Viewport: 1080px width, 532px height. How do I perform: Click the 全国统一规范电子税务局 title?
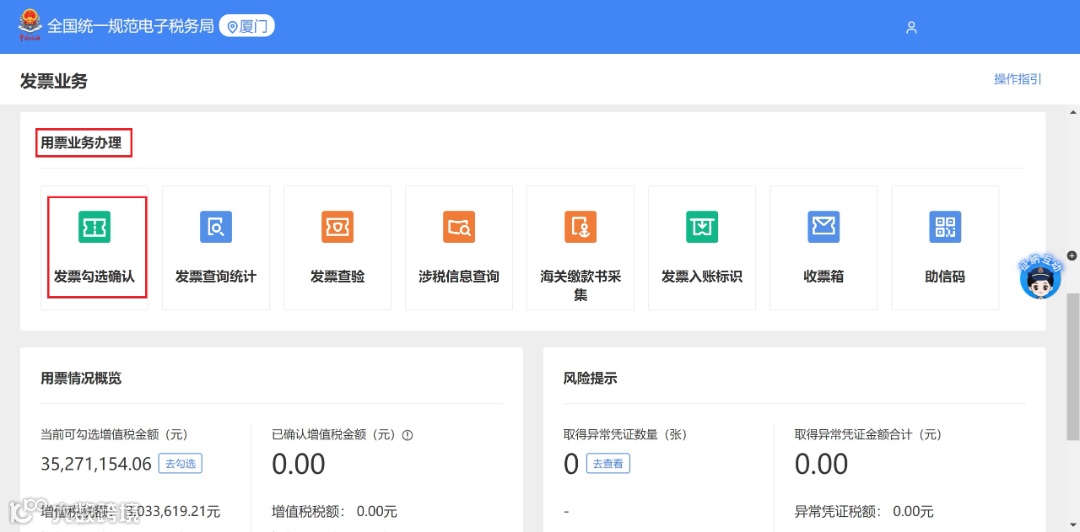[x=130, y=27]
